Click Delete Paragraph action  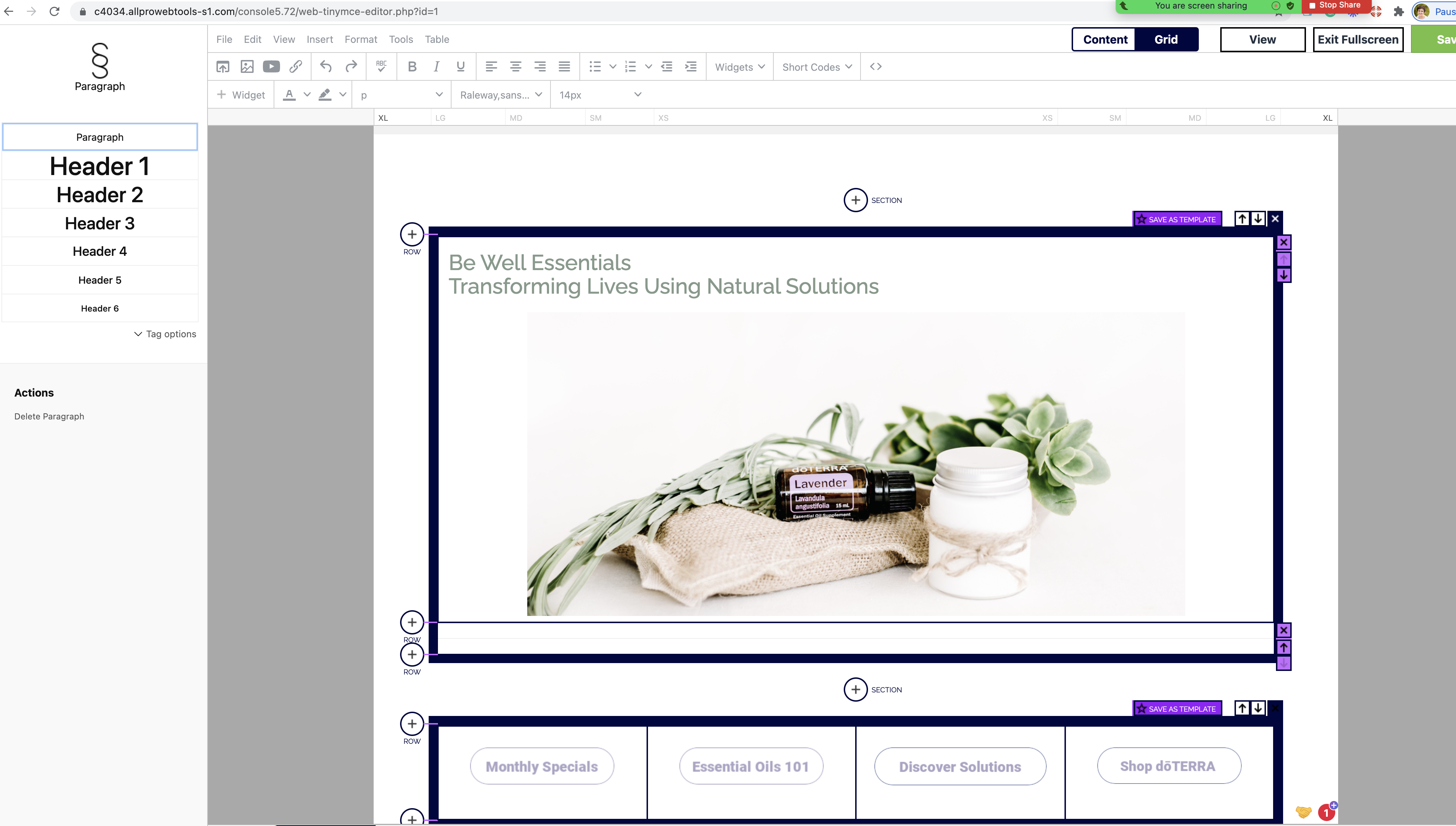pos(49,417)
